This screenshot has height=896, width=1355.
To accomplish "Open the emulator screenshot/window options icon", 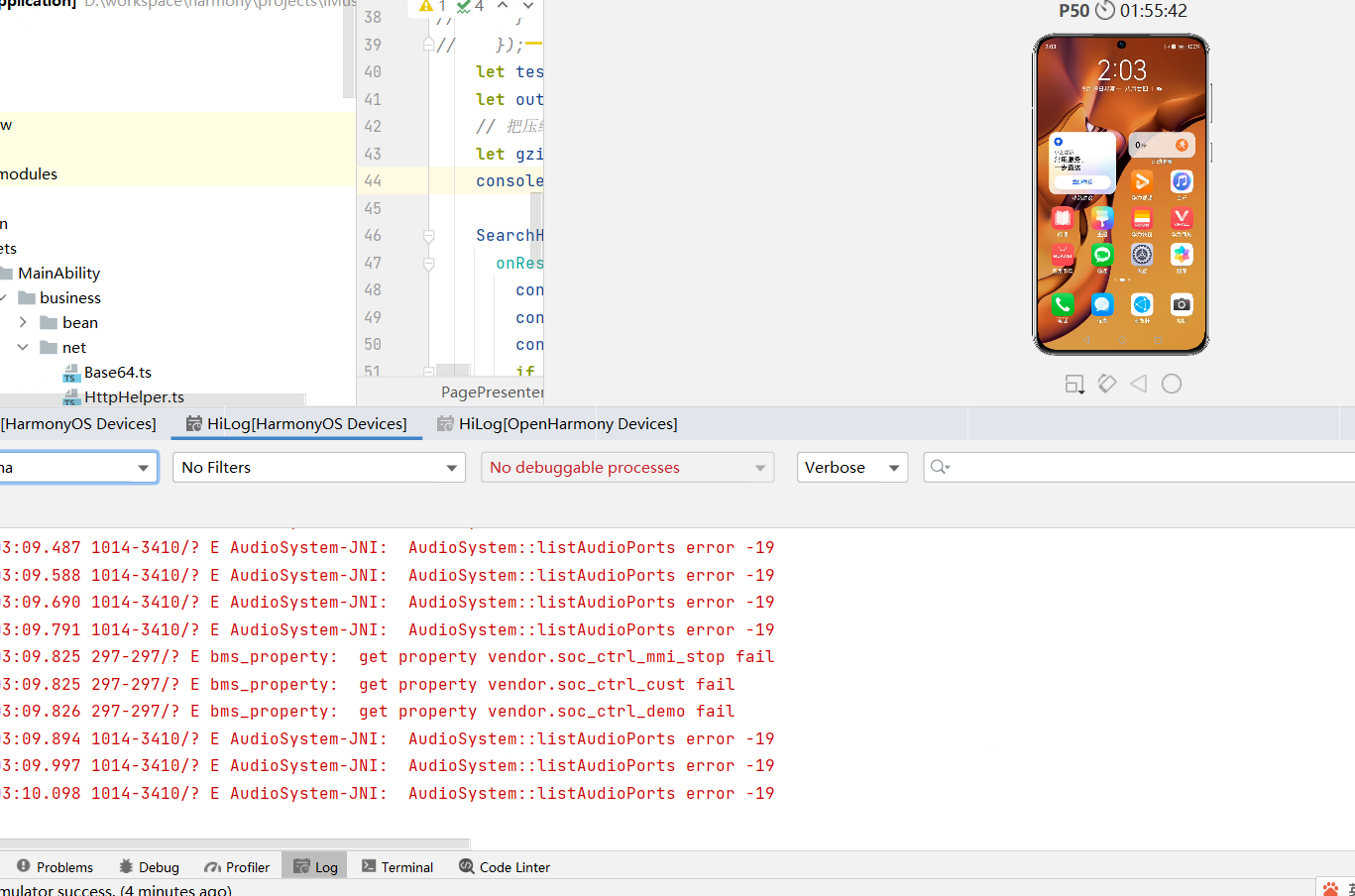I will pos(1074,384).
